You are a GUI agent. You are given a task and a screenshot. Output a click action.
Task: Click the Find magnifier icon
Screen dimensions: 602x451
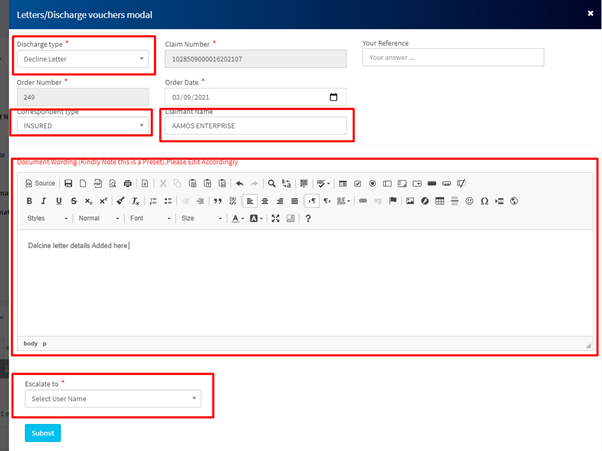271,183
